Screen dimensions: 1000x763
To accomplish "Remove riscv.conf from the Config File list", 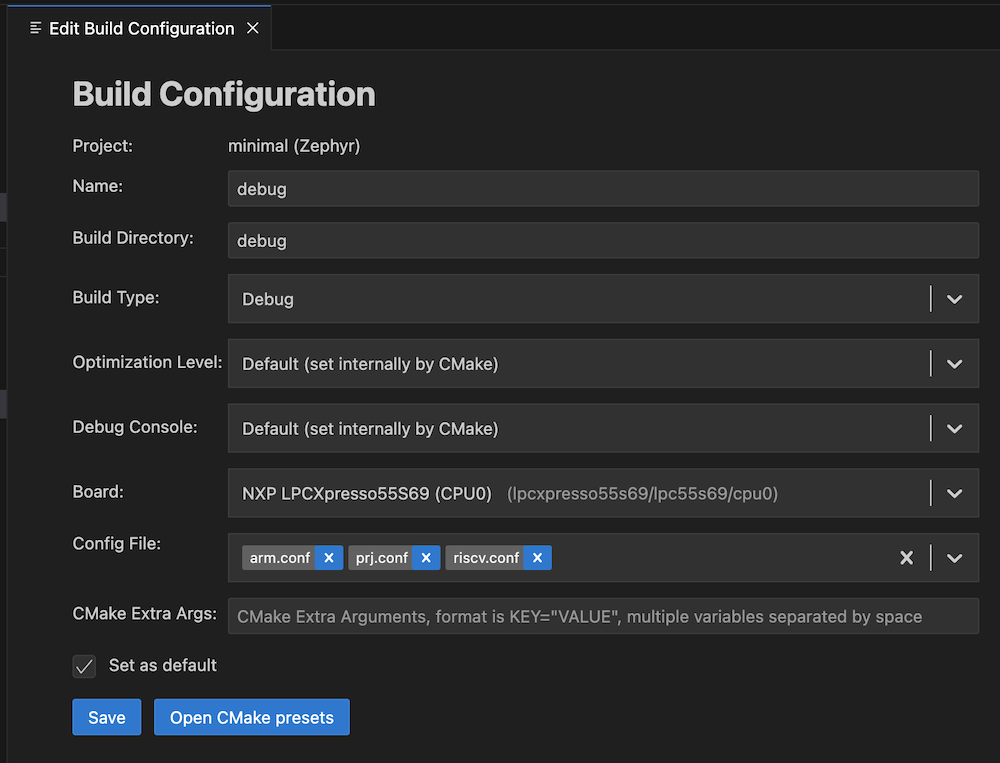I will (538, 557).
